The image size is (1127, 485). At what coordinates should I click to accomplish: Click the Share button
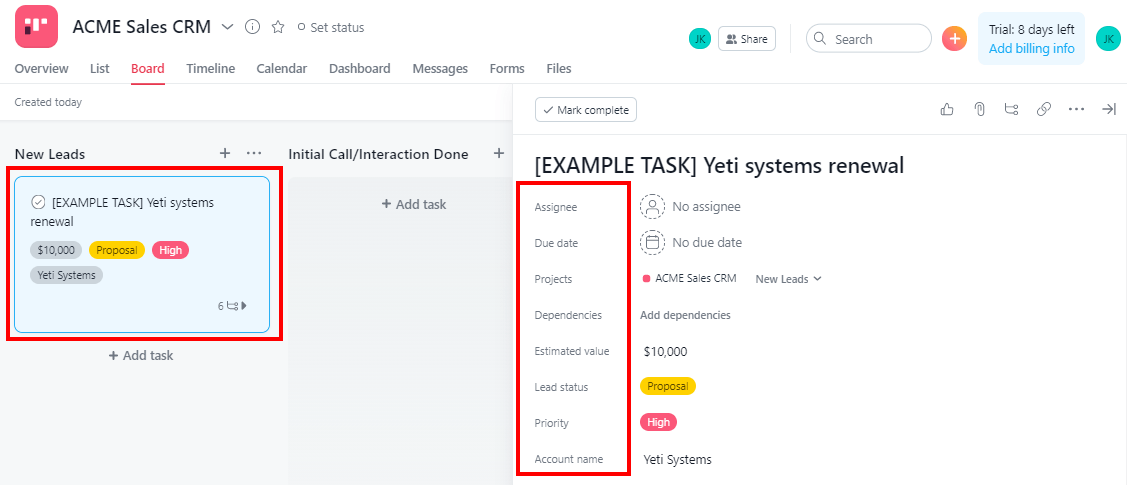(747, 39)
